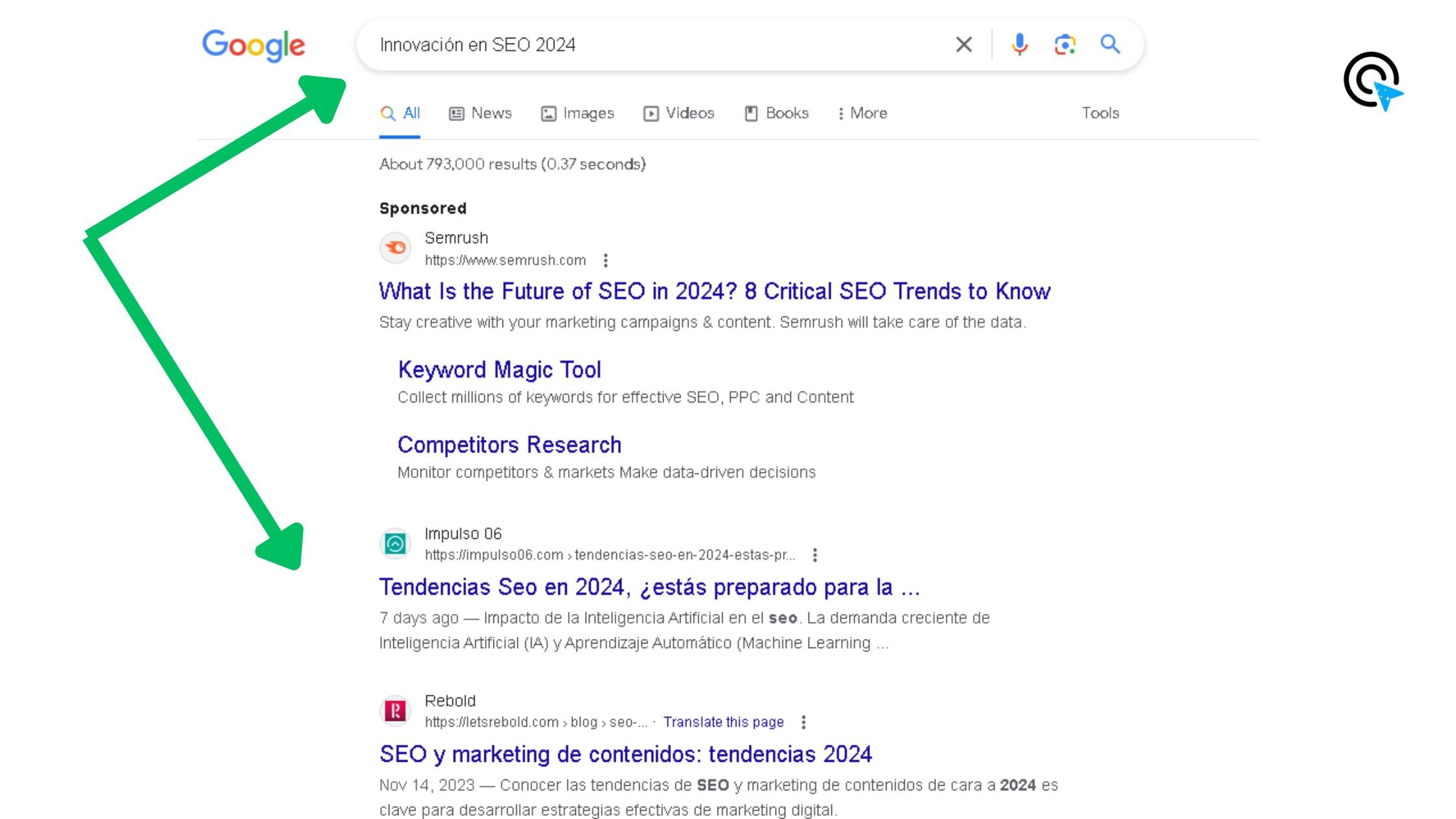This screenshot has width=1456, height=819.
Task: Click the Google Lens camera search icon
Action: [1064, 44]
